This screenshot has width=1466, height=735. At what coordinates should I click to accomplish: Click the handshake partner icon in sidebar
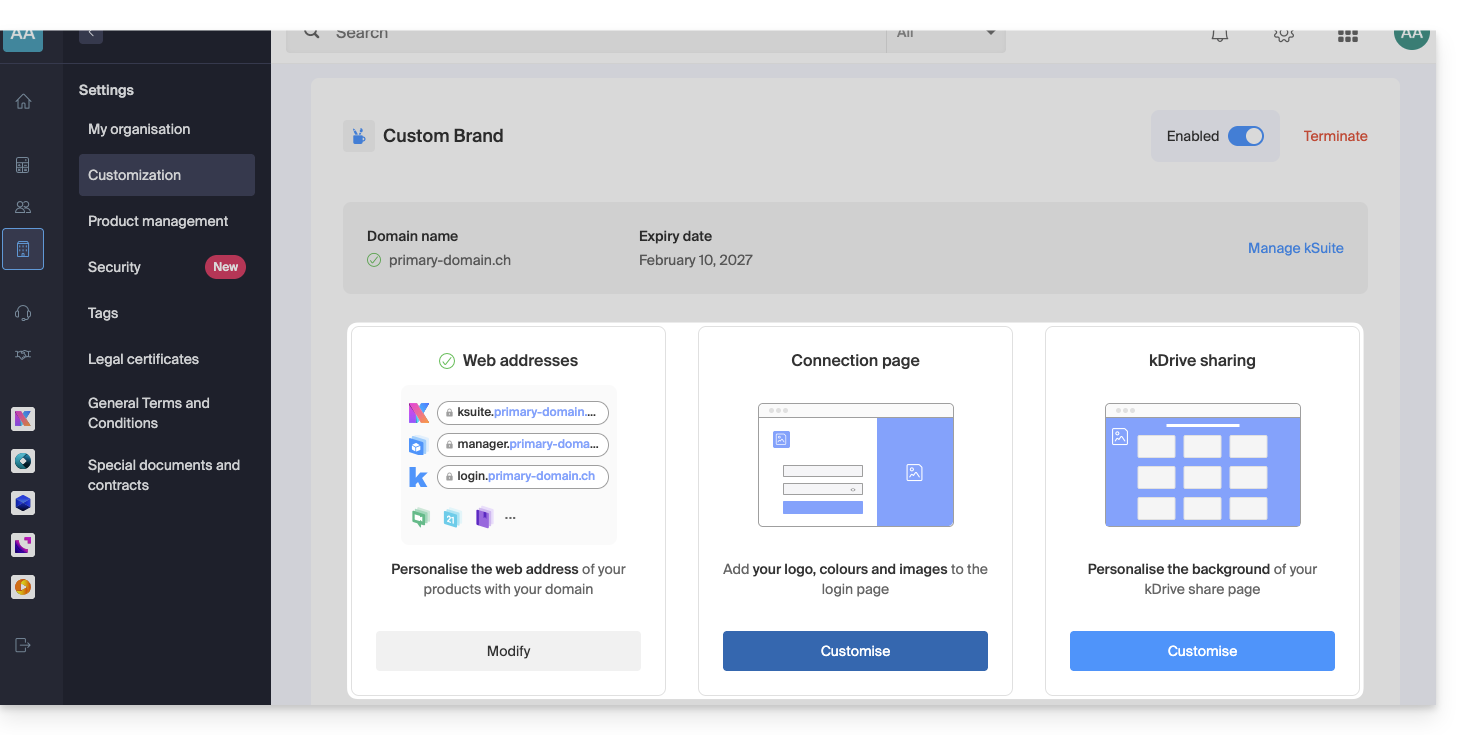click(x=23, y=355)
